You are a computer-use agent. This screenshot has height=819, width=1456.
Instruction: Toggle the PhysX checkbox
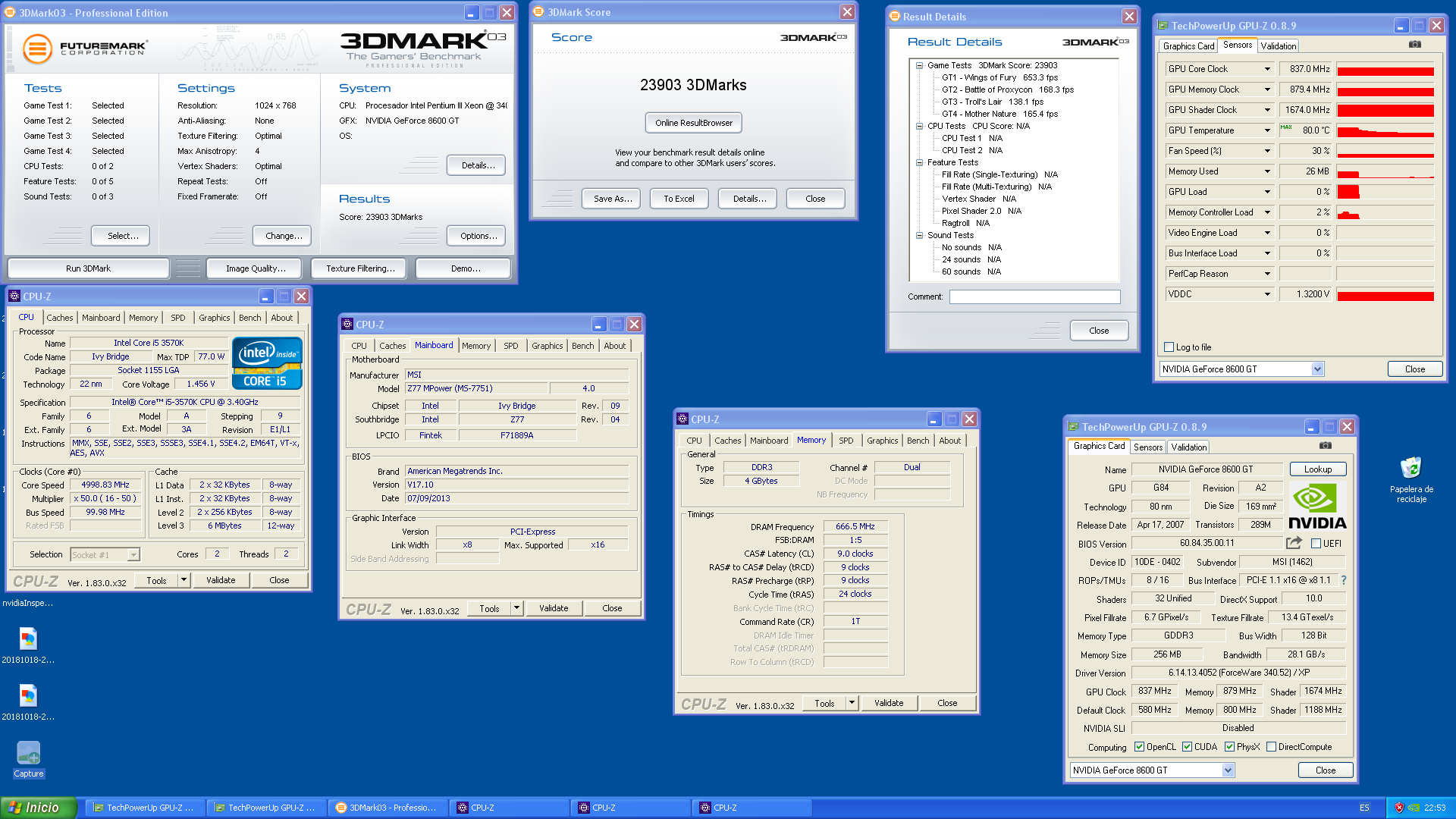pos(1229,747)
